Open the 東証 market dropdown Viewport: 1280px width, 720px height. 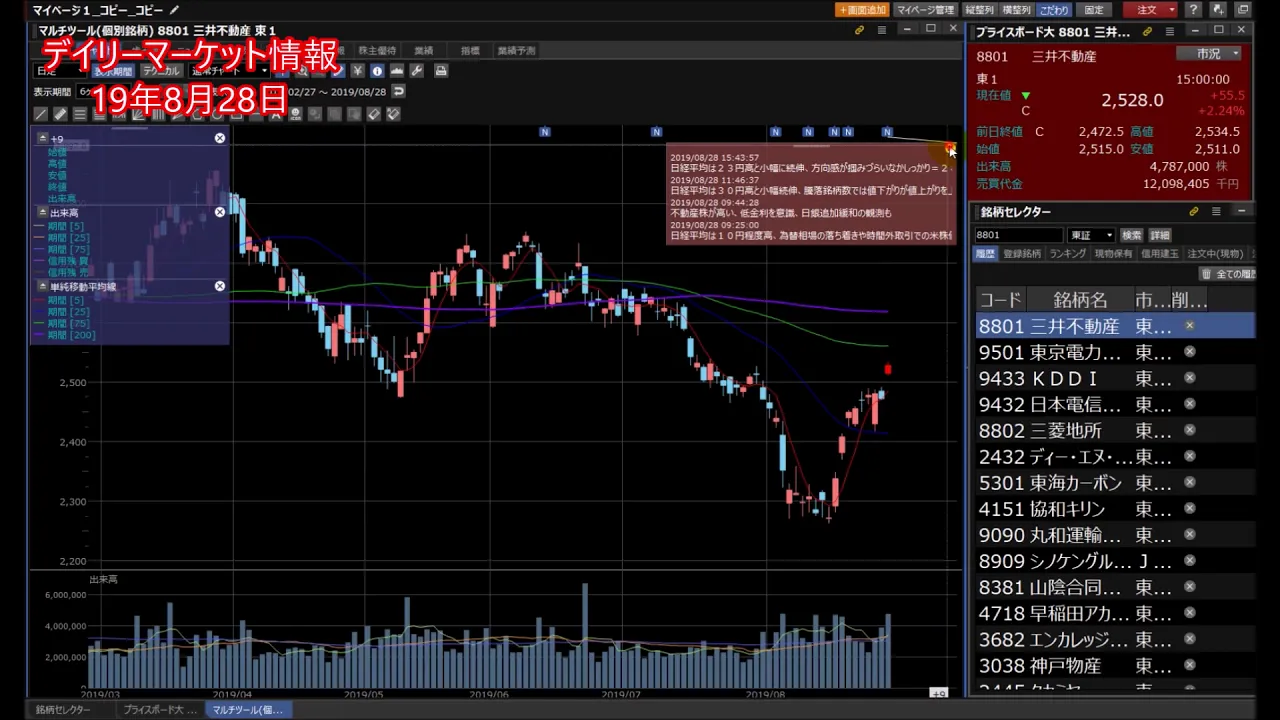pos(1091,236)
